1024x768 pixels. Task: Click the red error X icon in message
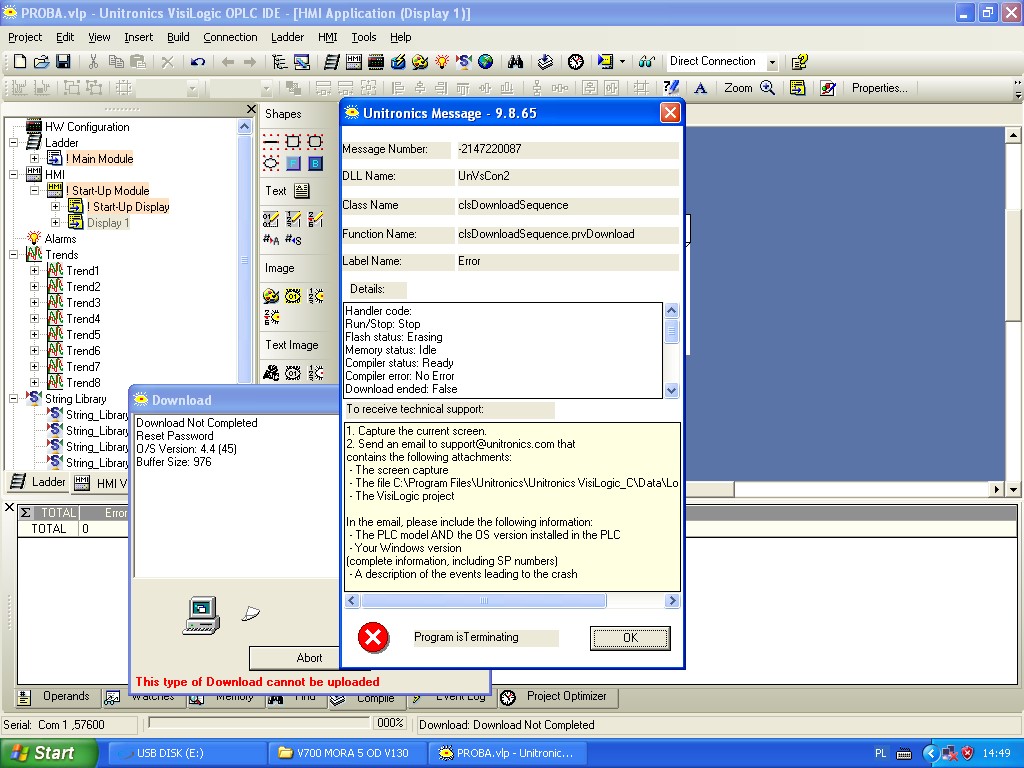point(374,637)
